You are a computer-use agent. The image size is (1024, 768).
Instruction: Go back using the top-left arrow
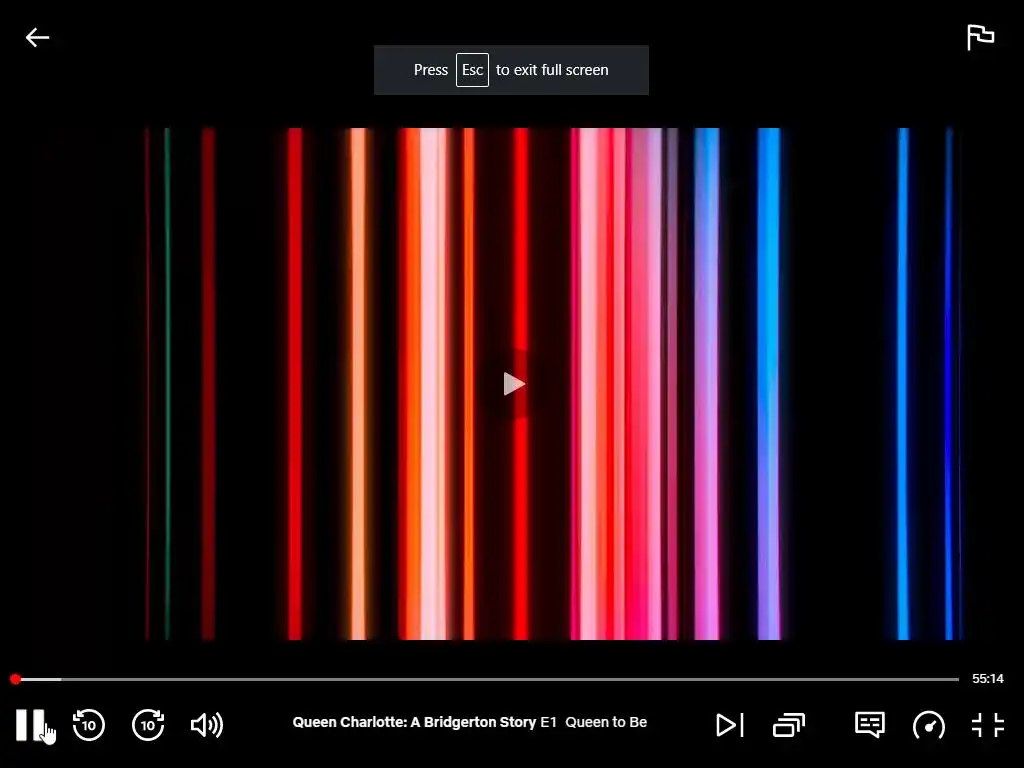pyautogui.click(x=37, y=38)
